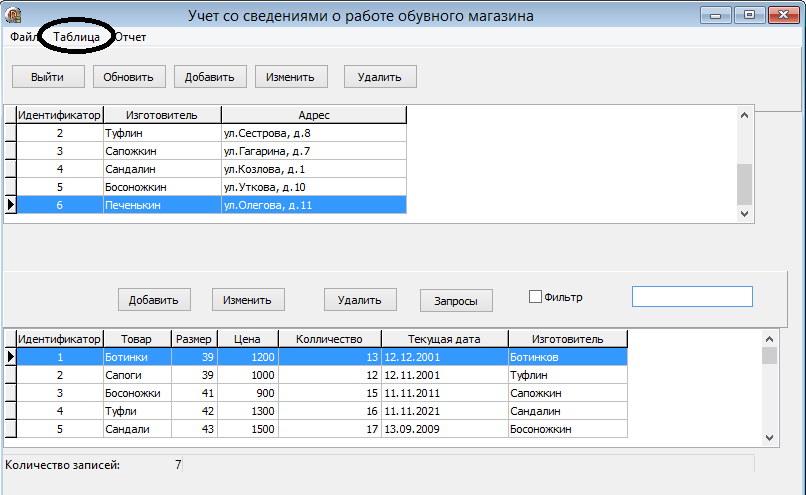Screen dimensions: 806x495
Task: Click the Ботинков manufacturer cell in goods table
Action: (x=568, y=357)
